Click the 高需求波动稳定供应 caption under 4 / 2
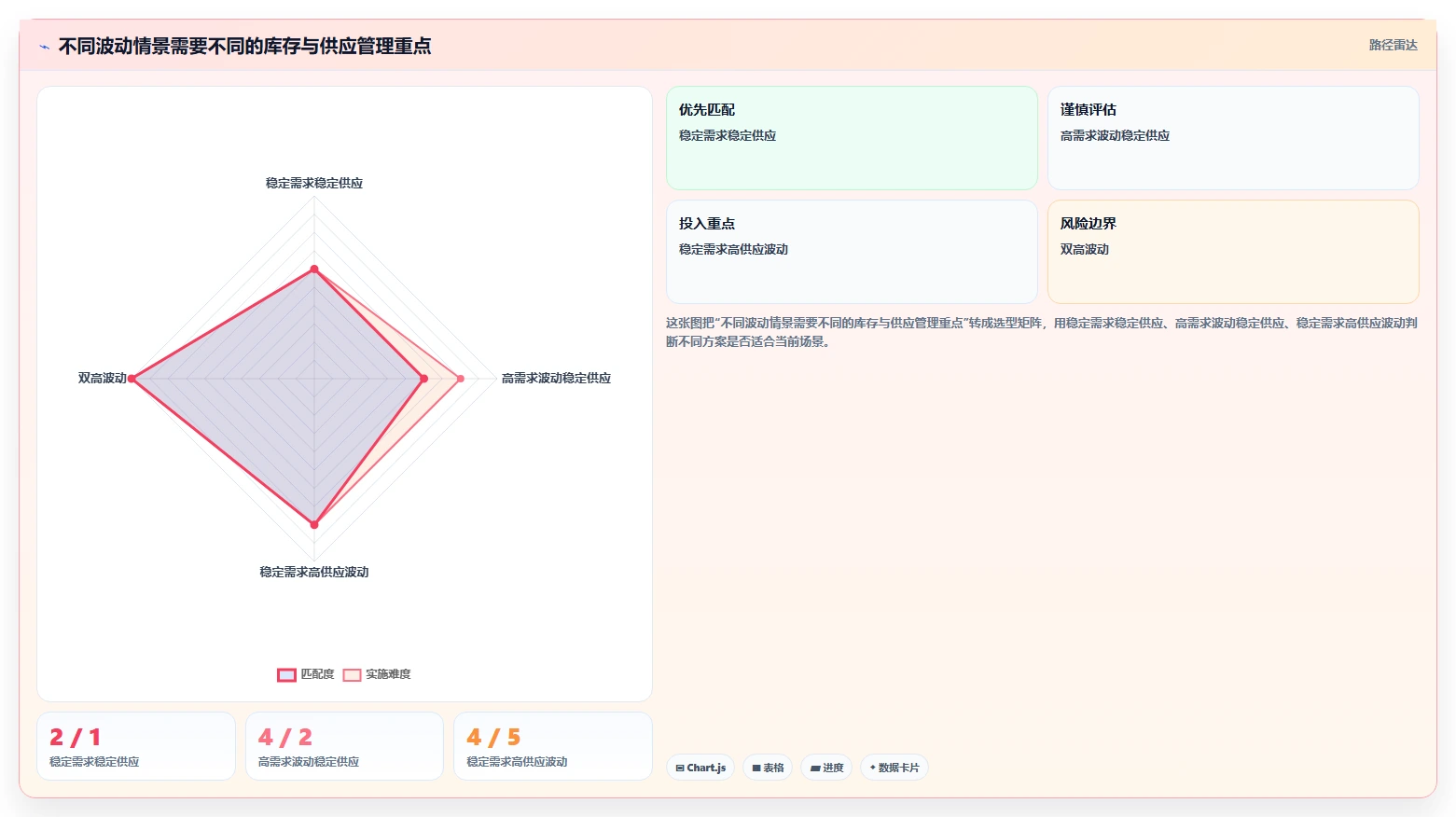This screenshot has width=1456, height=817. pos(309,762)
